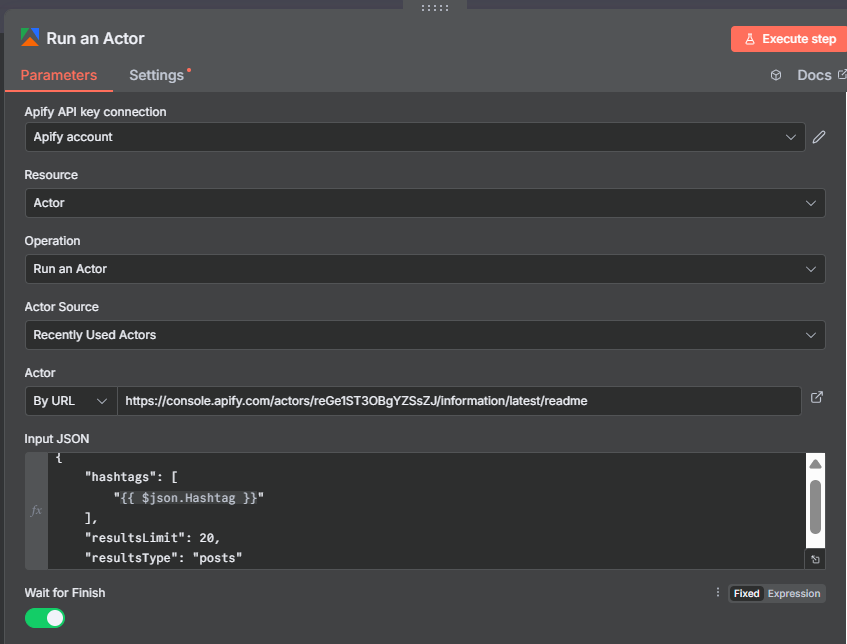The width and height of the screenshot is (847, 644).
Task: Click the Execute step button
Action: click(789, 39)
